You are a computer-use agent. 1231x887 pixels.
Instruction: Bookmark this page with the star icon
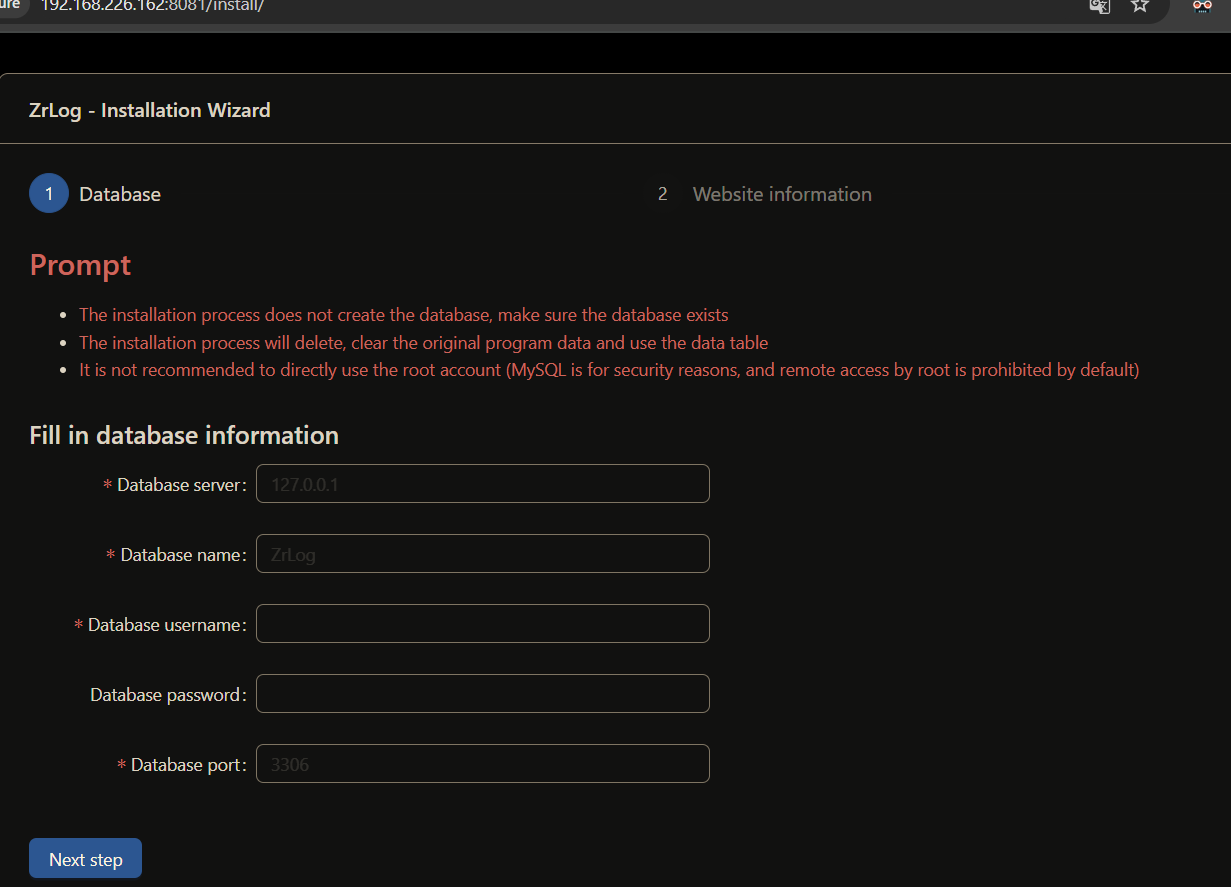pyautogui.click(x=1140, y=5)
